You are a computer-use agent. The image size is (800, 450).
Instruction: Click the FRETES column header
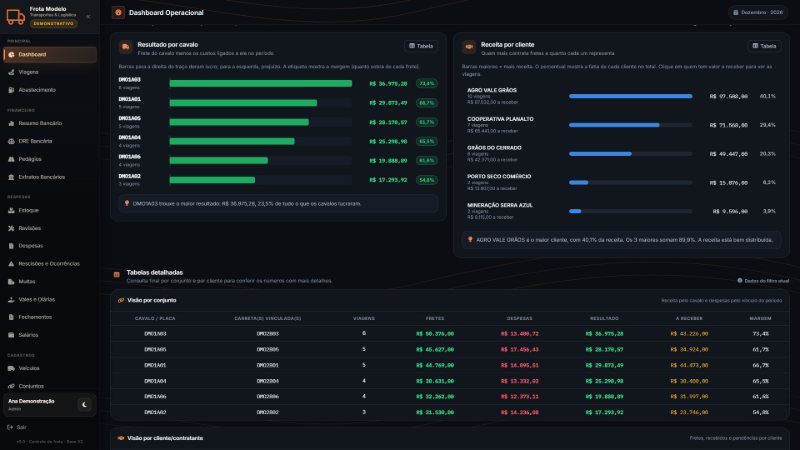[435, 318]
